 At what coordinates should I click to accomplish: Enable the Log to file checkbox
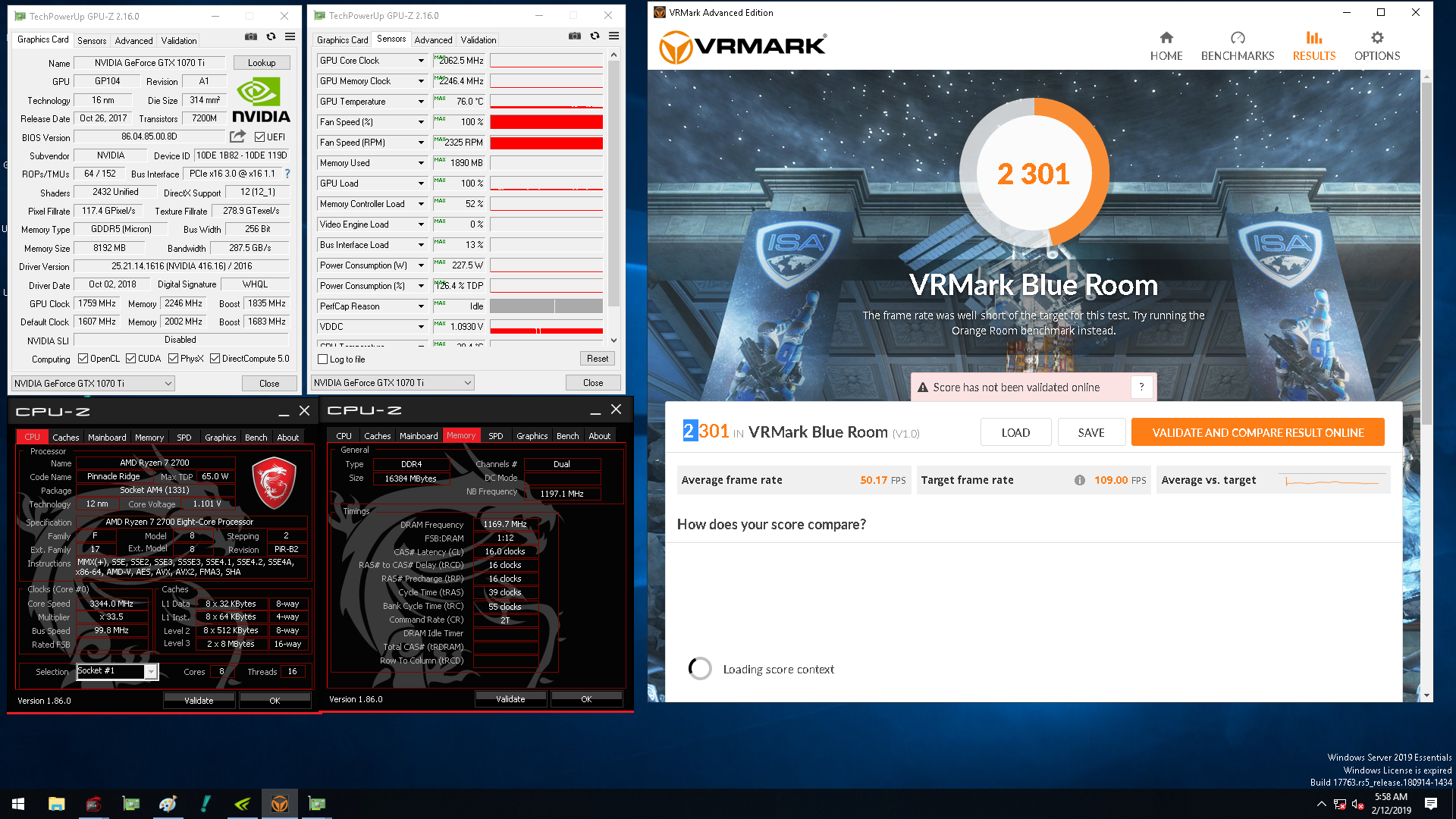tap(323, 359)
